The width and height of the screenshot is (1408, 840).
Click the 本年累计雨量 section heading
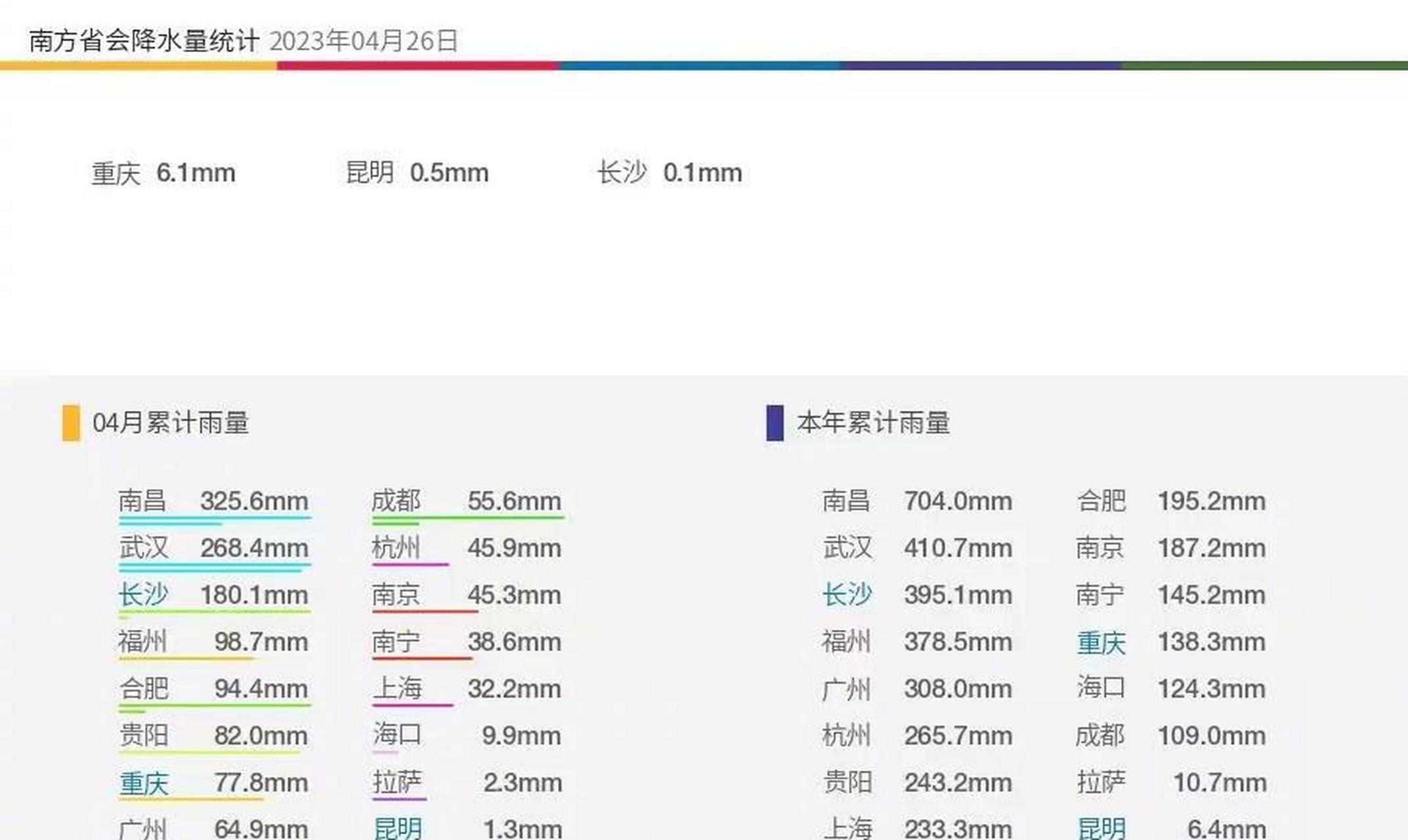[873, 423]
